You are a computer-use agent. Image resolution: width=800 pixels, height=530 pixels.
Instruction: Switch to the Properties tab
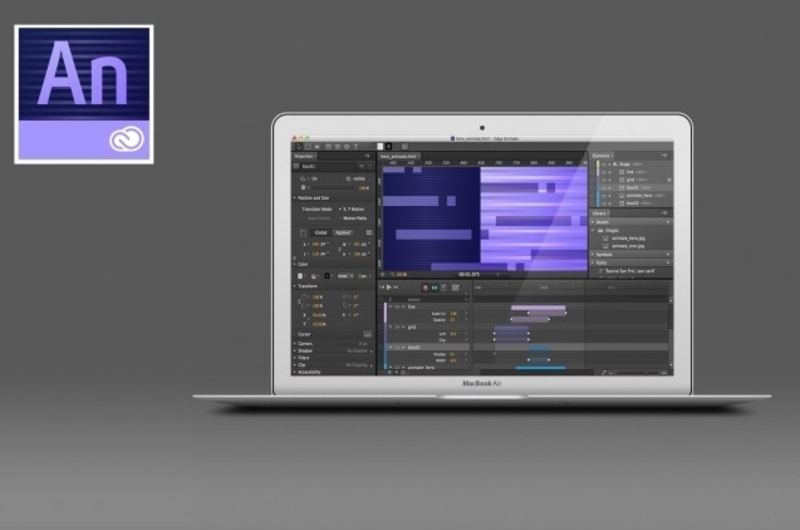(x=305, y=156)
